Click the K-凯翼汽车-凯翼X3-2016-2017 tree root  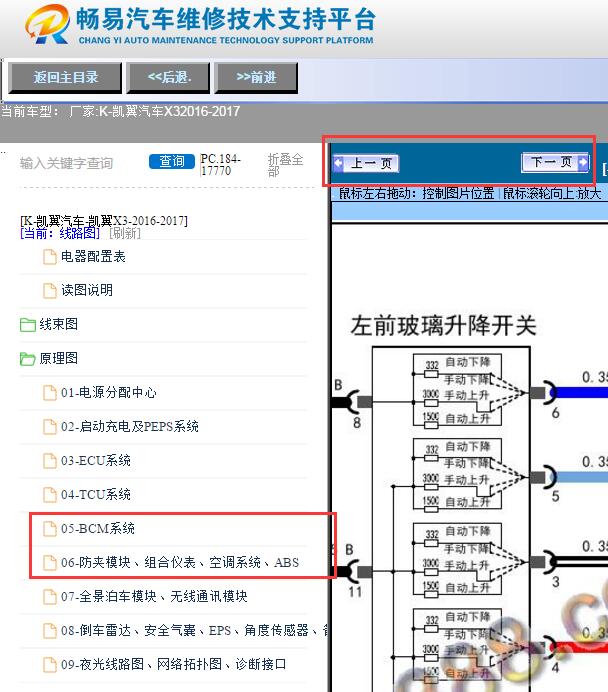pos(104,220)
